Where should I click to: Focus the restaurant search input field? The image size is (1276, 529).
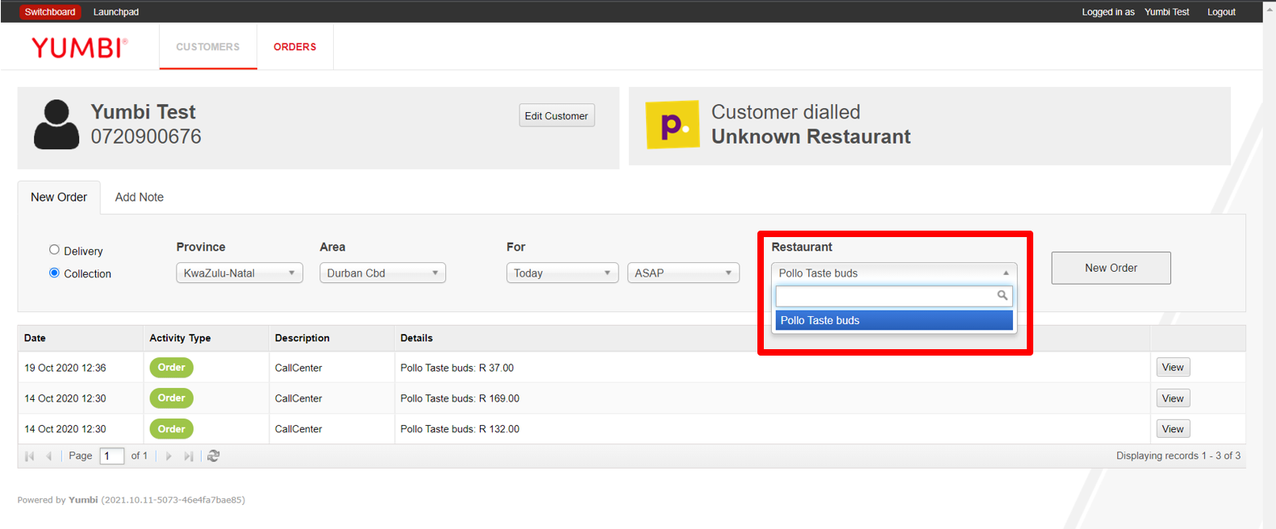(894, 296)
